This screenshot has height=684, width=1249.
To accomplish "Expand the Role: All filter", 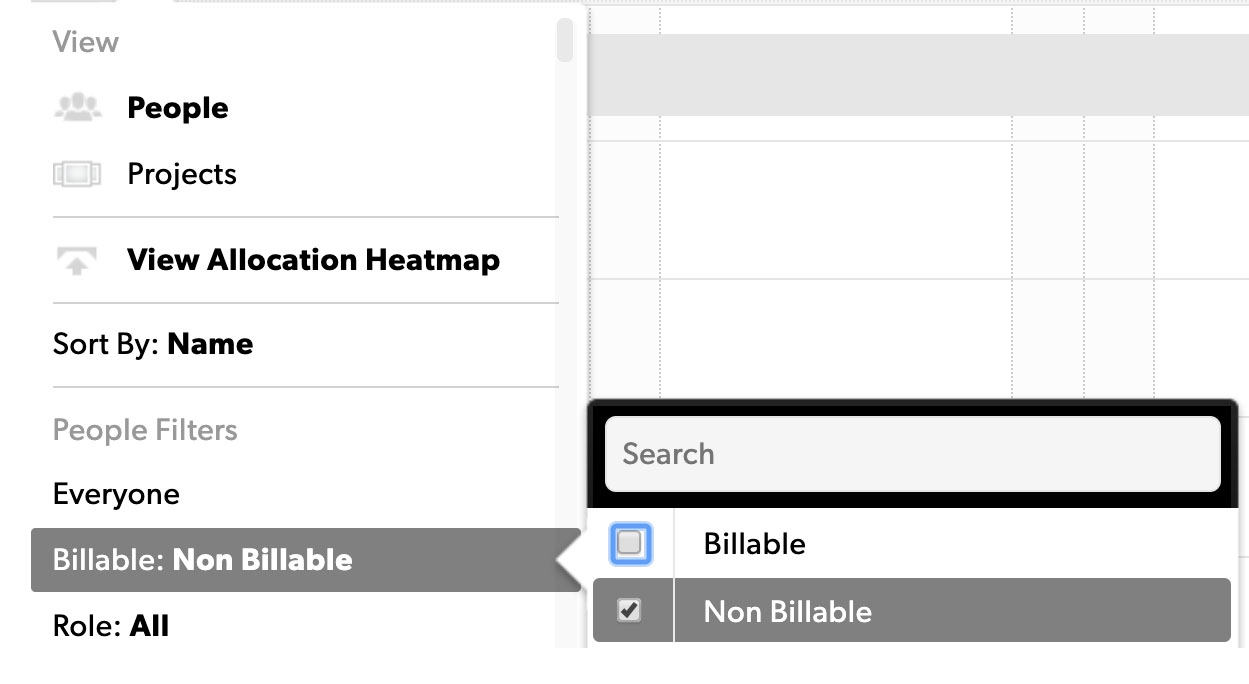I will tap(111, 627).
